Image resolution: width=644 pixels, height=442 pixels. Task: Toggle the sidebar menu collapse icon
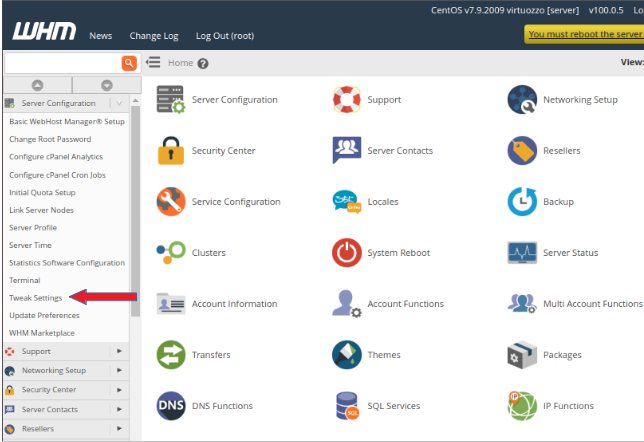pos(153,62)
